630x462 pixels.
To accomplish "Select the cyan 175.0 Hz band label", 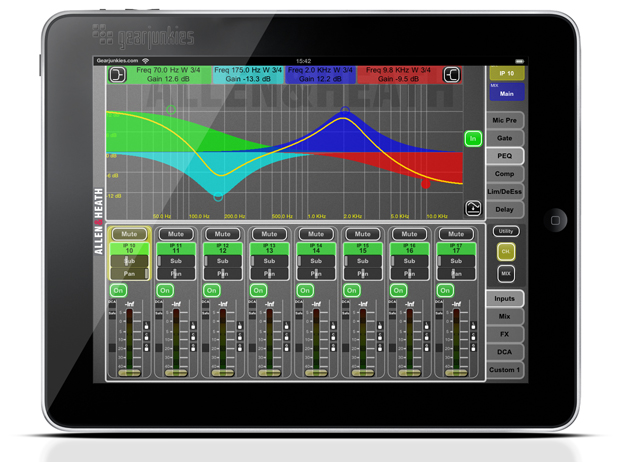I will tap(248, 75).
